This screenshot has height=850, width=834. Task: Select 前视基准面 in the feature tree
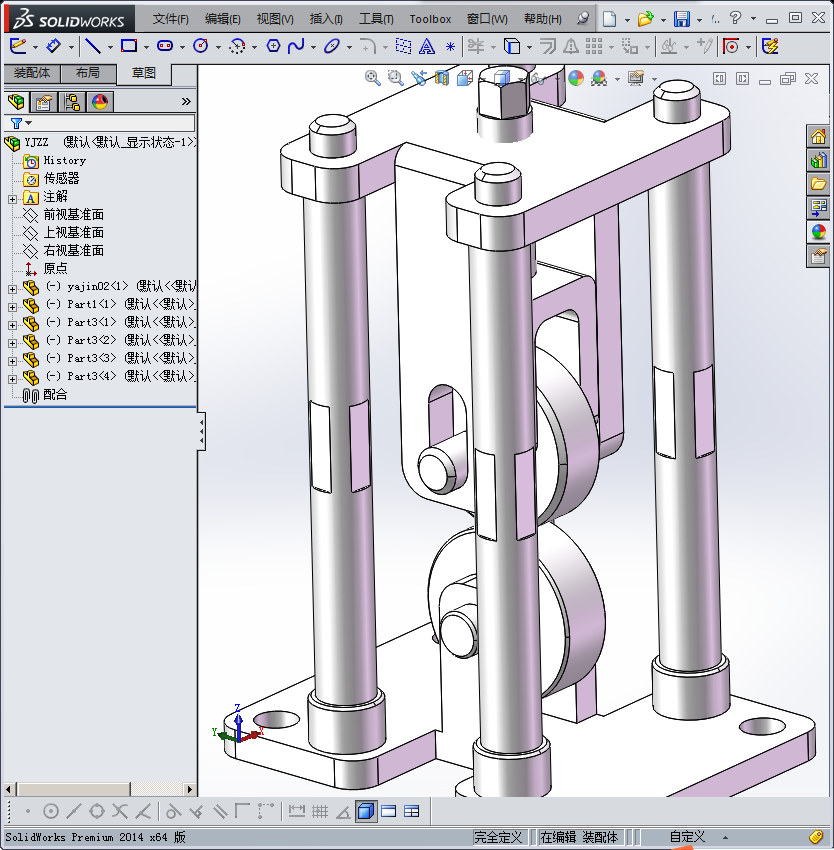point(73,215)
